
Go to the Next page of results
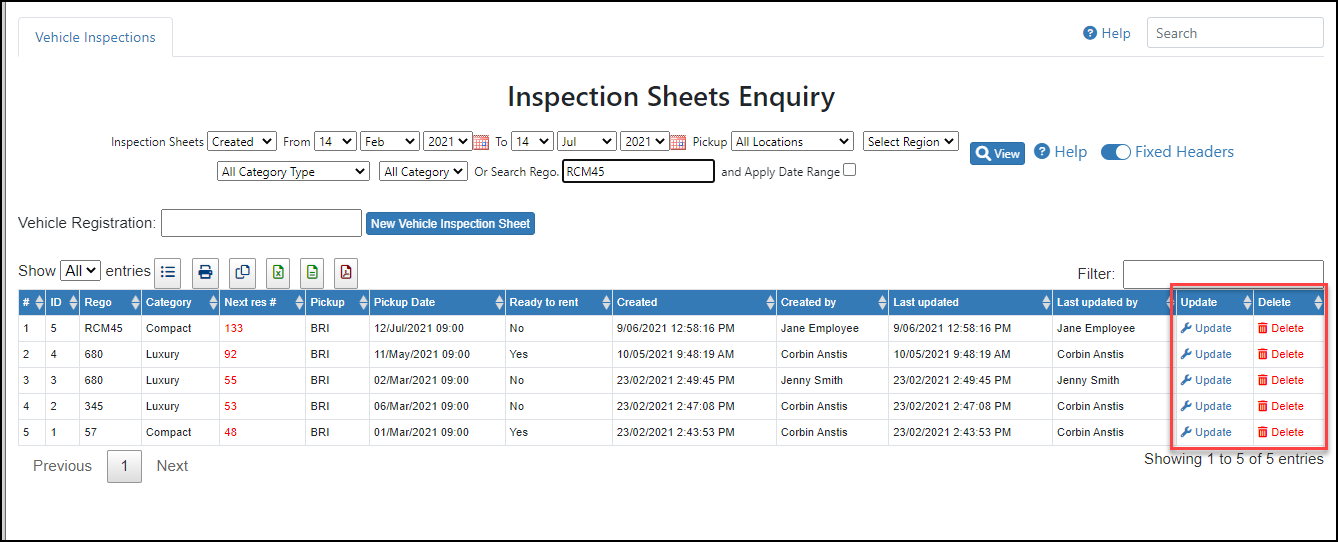pos(172,466)
